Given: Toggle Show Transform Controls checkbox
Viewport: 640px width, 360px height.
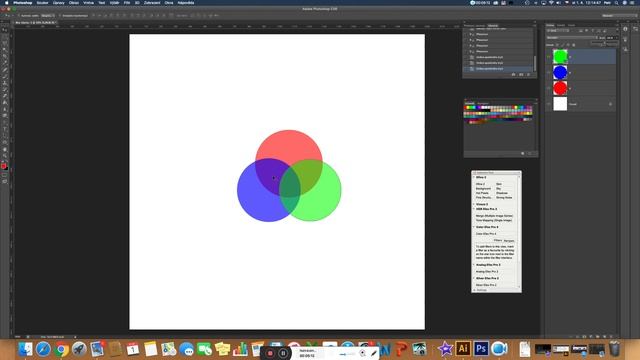Looking at the screenshot, I should (x=60, y=16).
